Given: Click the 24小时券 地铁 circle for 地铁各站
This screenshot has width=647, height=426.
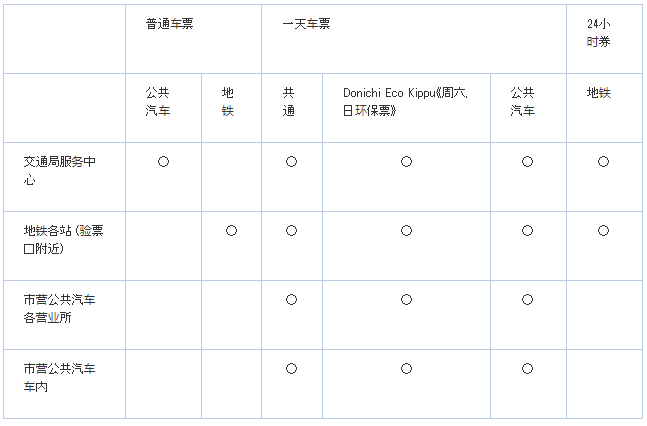Looking at the screenshot, I should coord(603,230).
